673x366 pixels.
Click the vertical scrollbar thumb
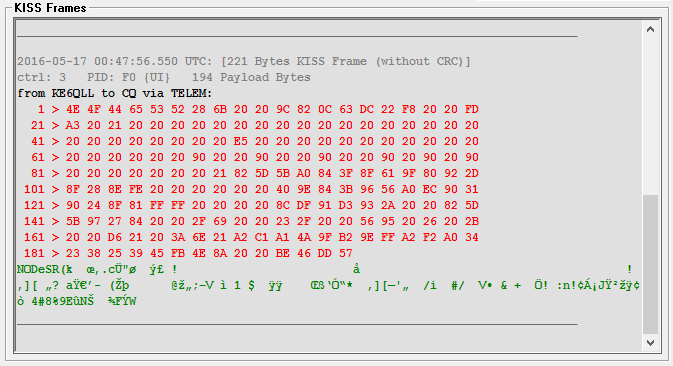[x=650, y=264]
